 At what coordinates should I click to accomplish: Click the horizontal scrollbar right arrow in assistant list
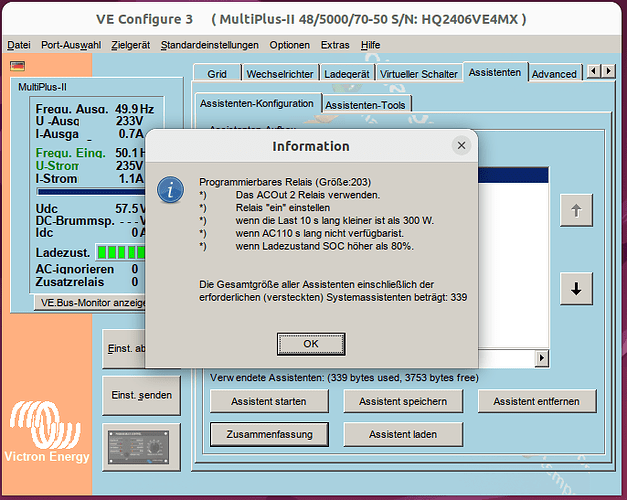point(541,358)
